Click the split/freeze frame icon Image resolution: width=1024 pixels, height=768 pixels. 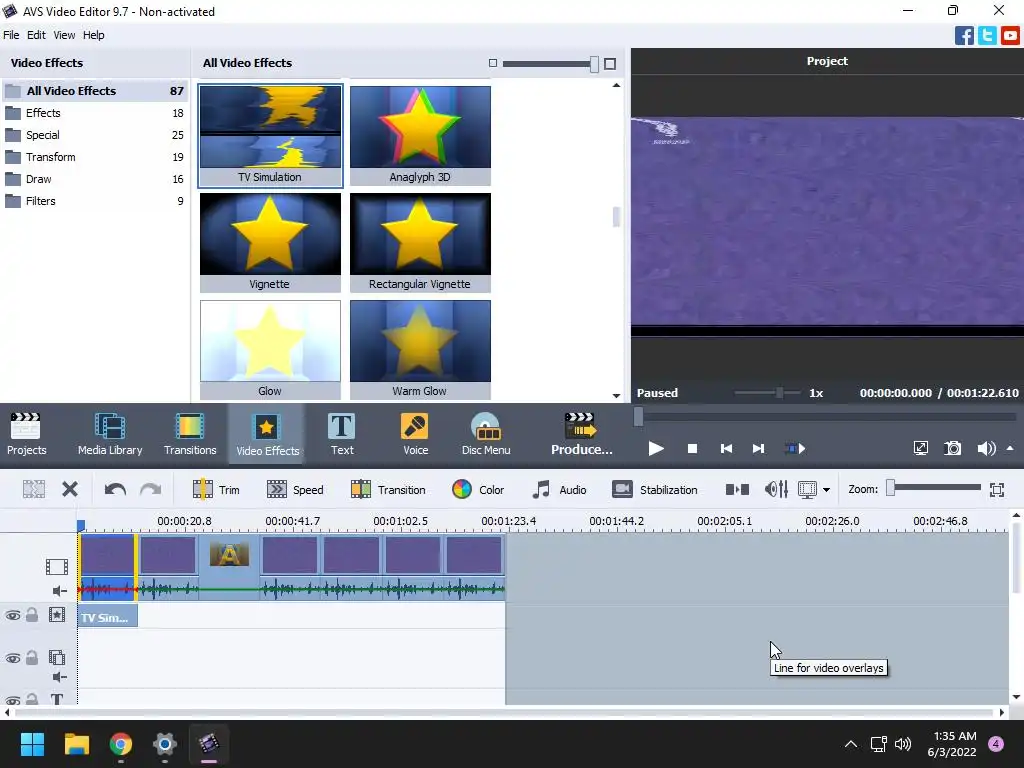tap(737, 490)
